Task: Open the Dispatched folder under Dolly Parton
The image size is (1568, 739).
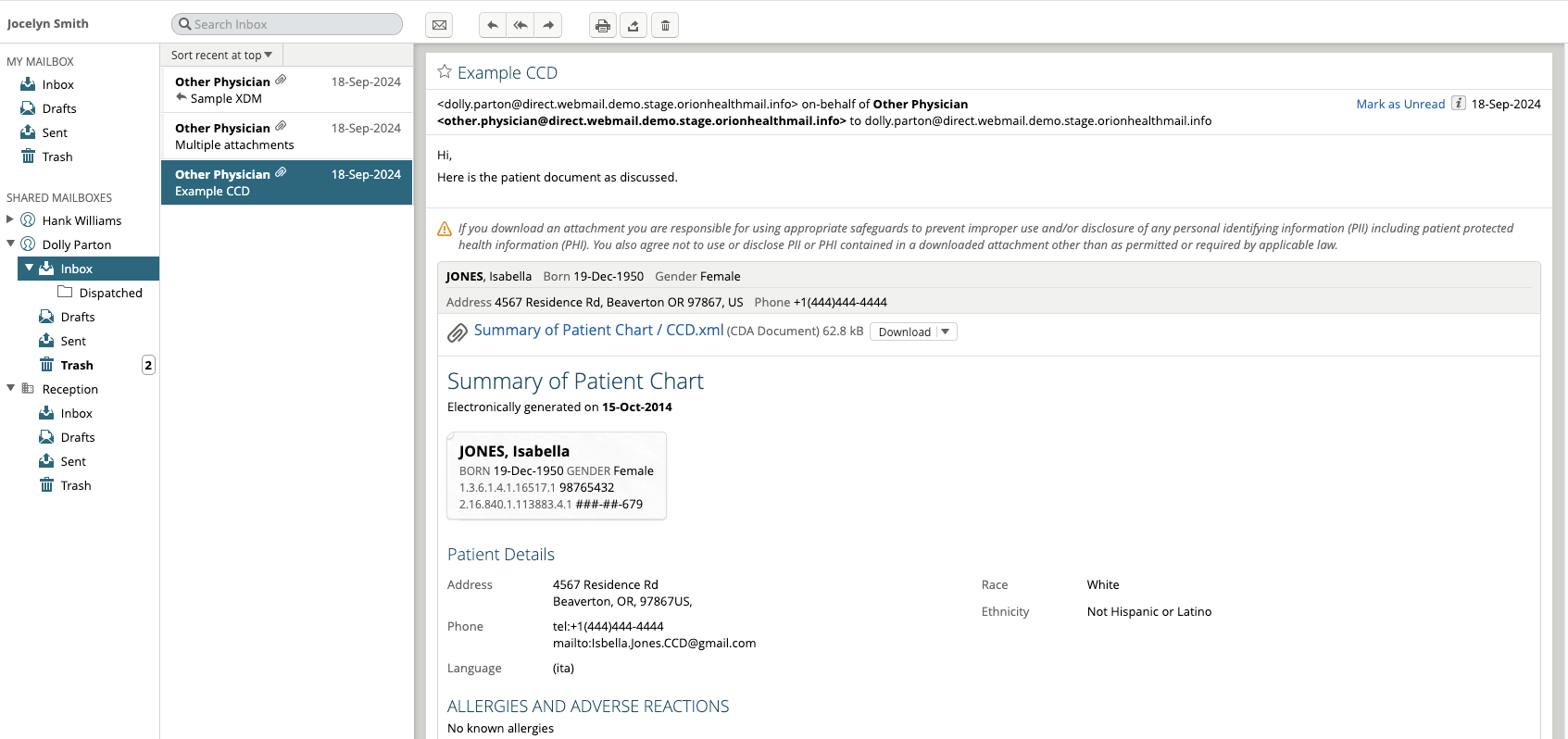Action: click(110, 293)
